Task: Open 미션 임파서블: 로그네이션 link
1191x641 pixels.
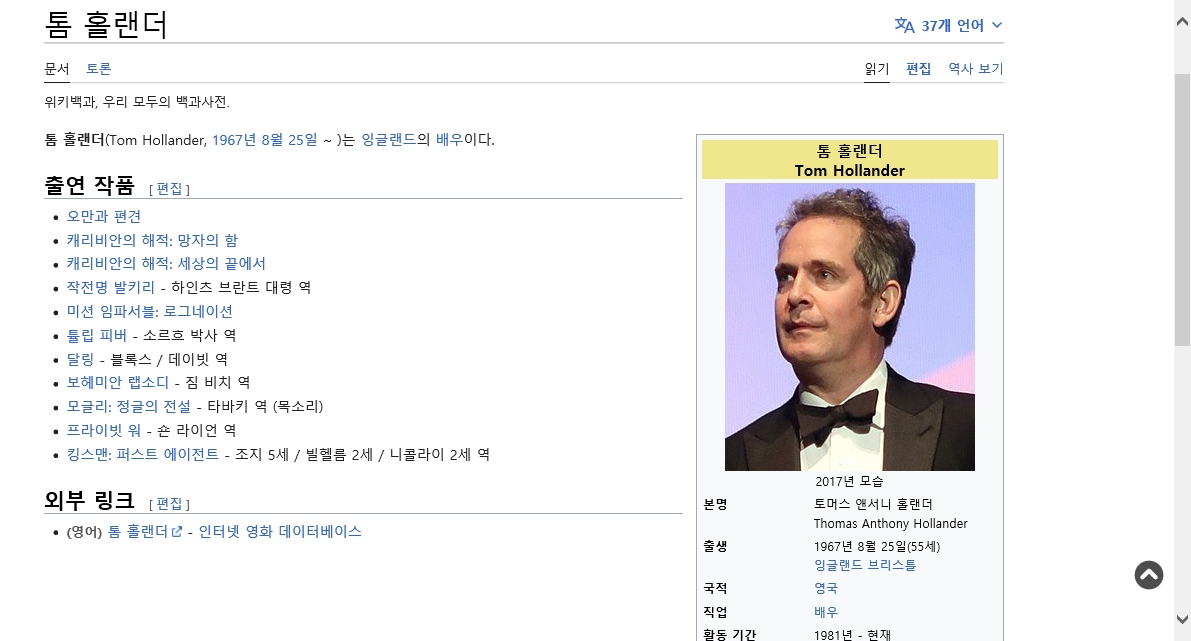Action: pyautogui.click(x=149, y=311)
